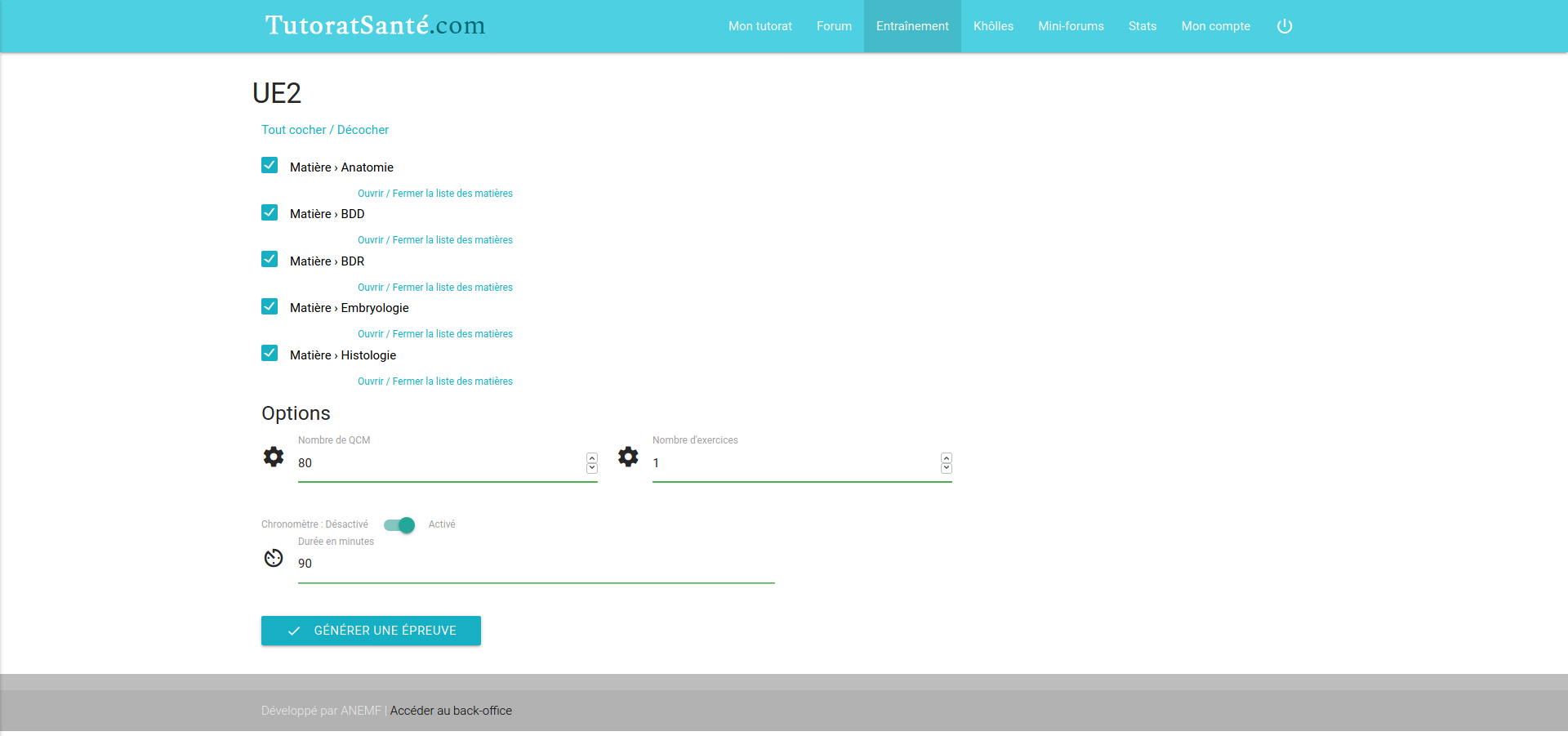Click the Options section heading
Image resolution: width=1568 pixels, height=736 pixels.
click(296, 413)
